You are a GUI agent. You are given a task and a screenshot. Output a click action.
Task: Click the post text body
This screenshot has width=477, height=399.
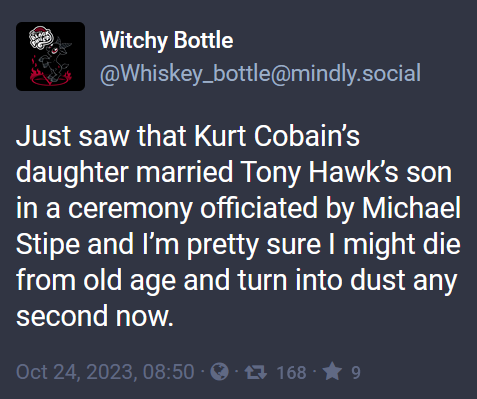click(x=238, y=226)
